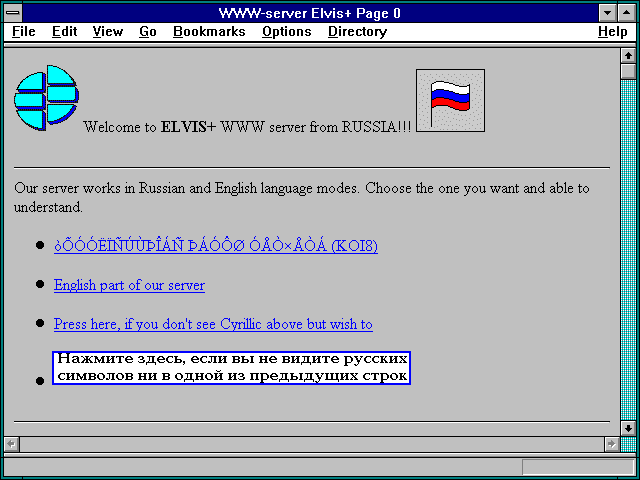Follow the 'English part of our server' link

(x=129, y=285)
